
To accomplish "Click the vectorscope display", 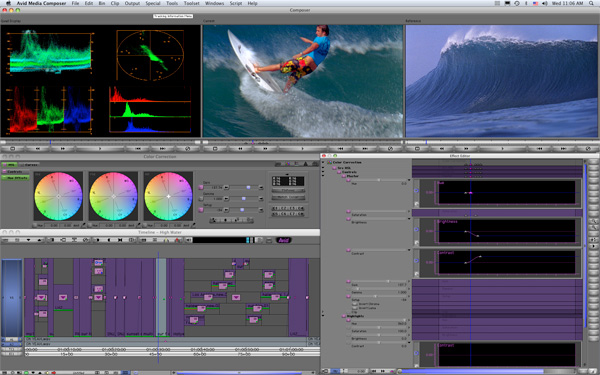I will (150, 55).
